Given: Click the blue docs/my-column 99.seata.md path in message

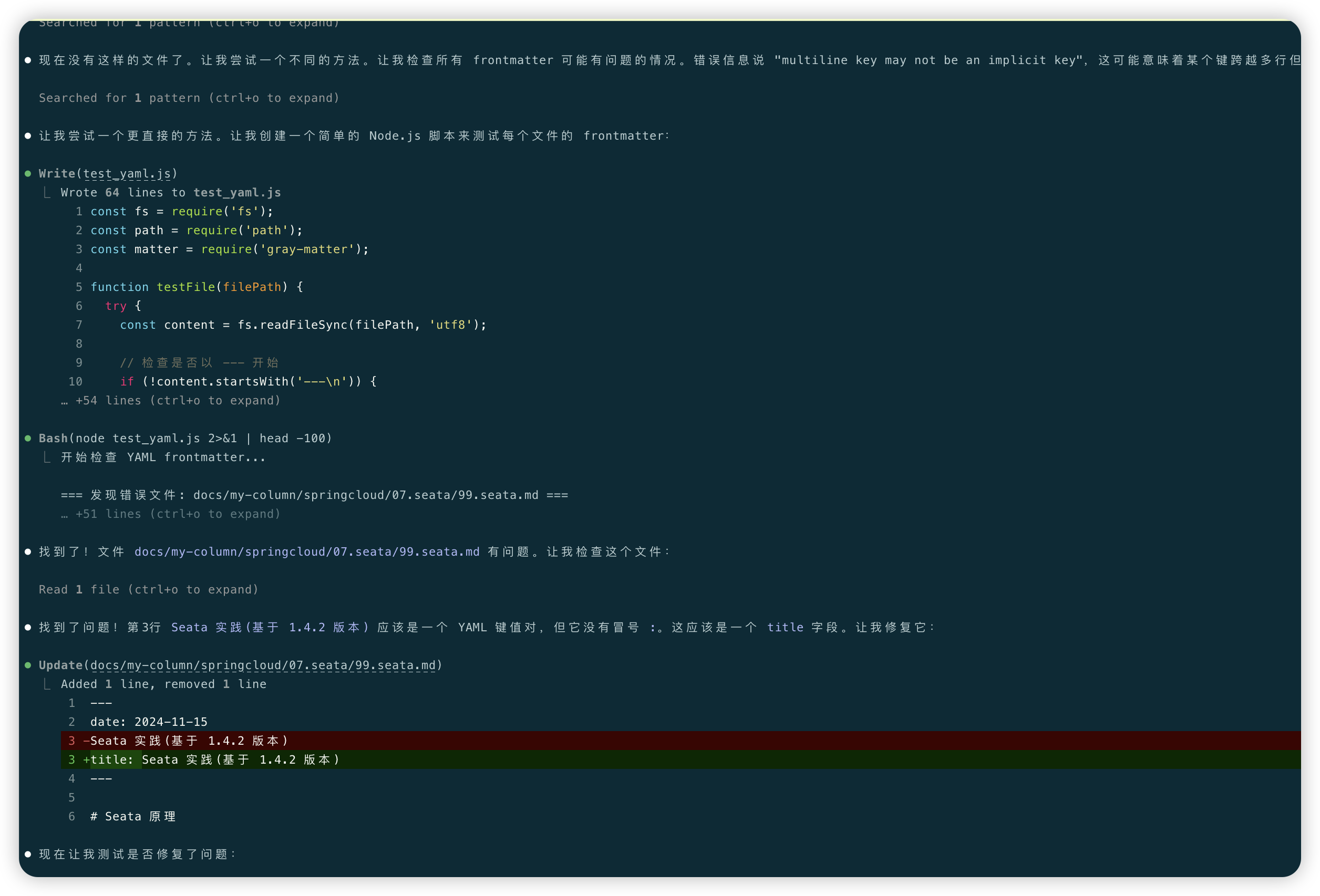Looking at the screenshot, I should pos(307,552).
